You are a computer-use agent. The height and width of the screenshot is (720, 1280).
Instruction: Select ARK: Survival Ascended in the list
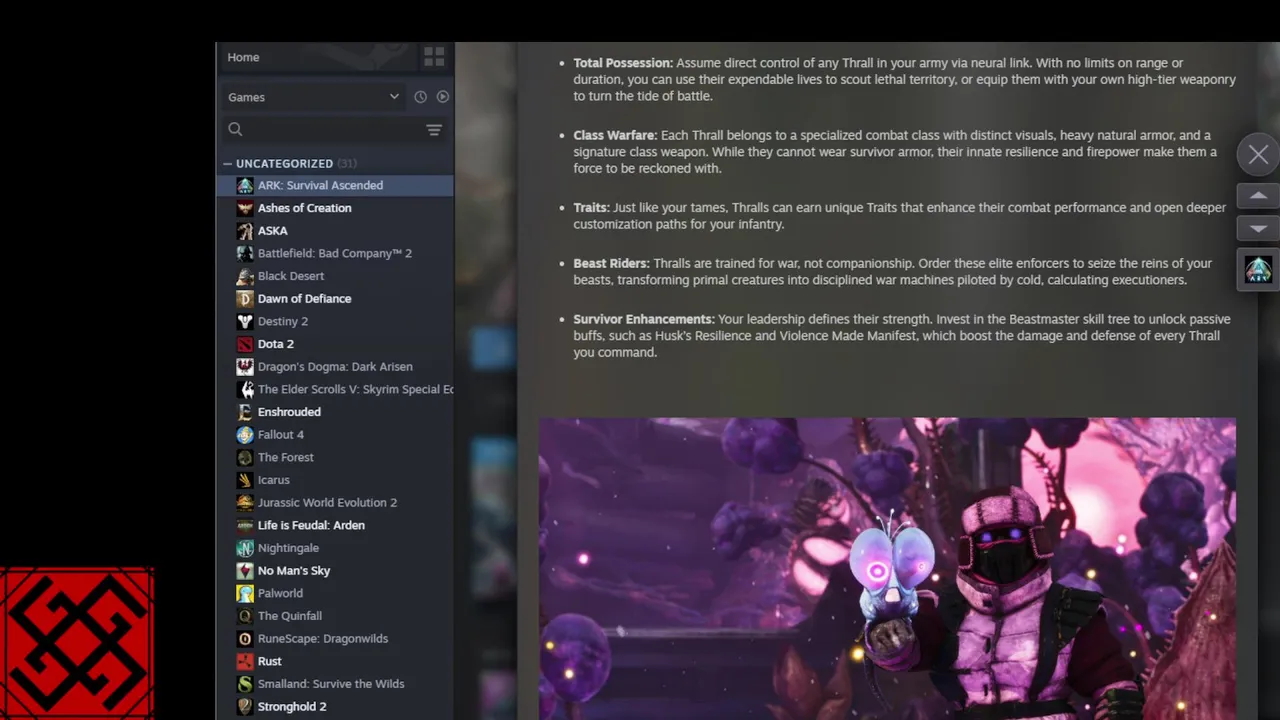[x=335, y=185]
